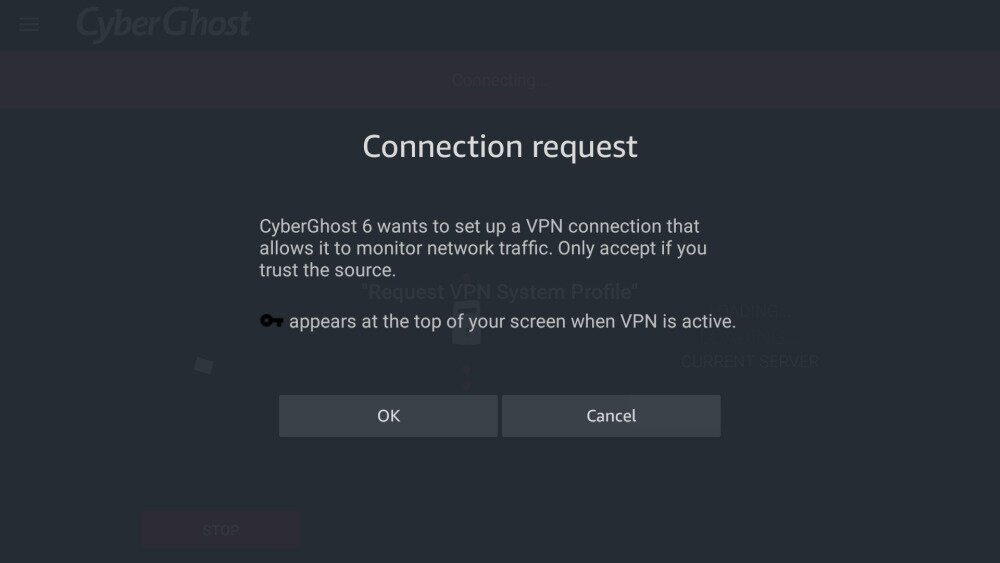Screen dimensions: 1000x563
Task: Click the red dots under phone icon
Action: tap(466, 376)
